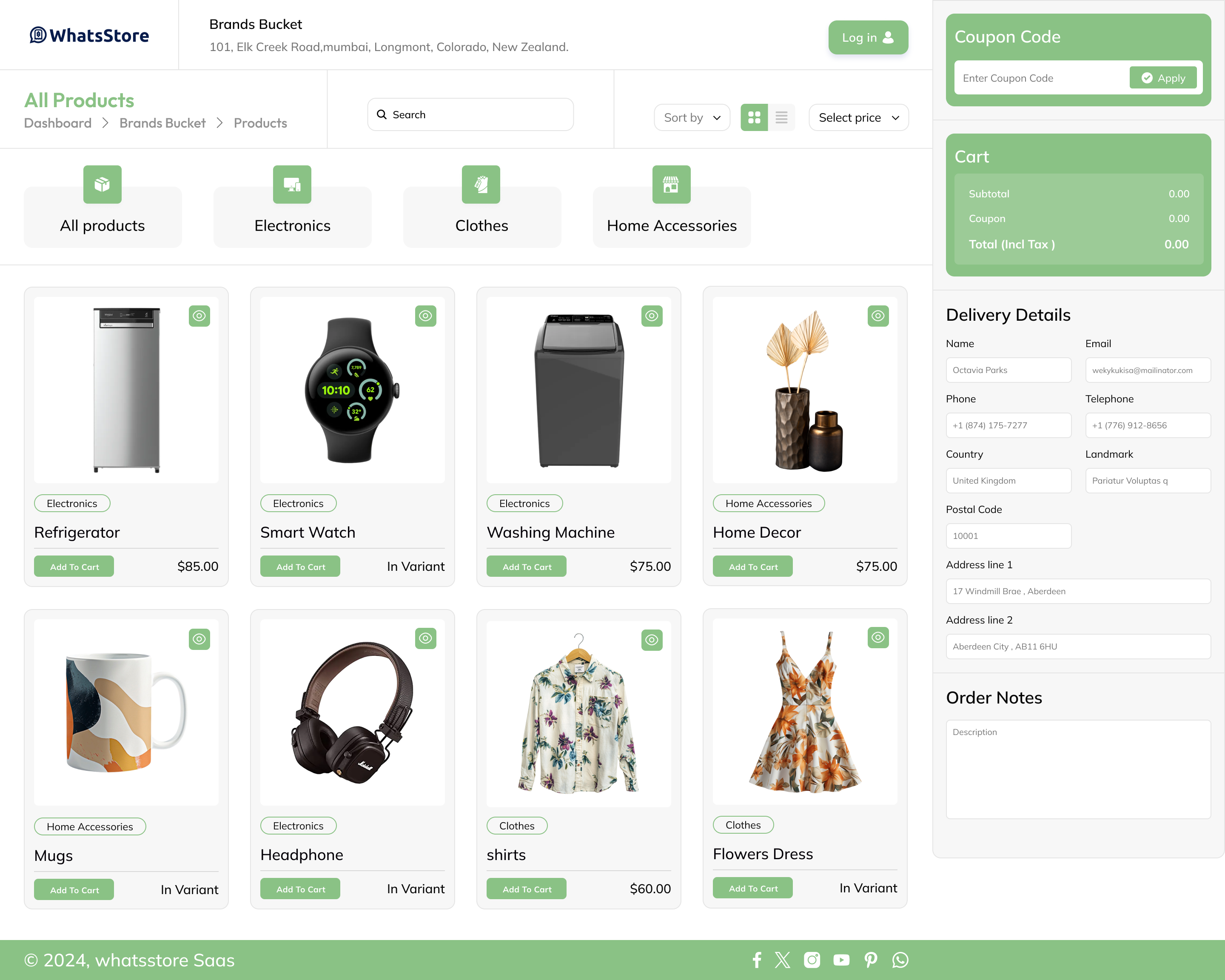The width and height of the screenshot is (1225, 980).
Task: Open the YouTube footer icon
Action: point(841,960)
